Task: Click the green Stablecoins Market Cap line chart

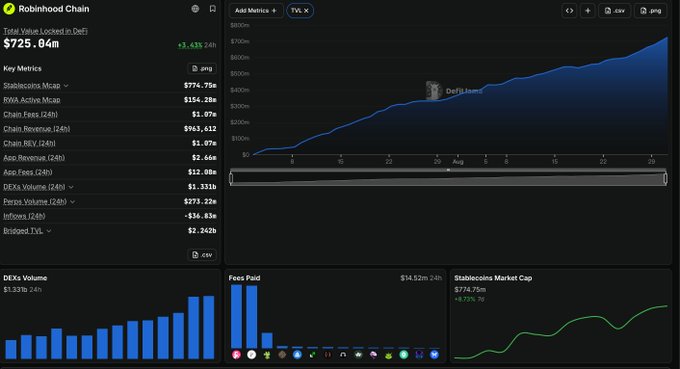Action: (561, 332)
